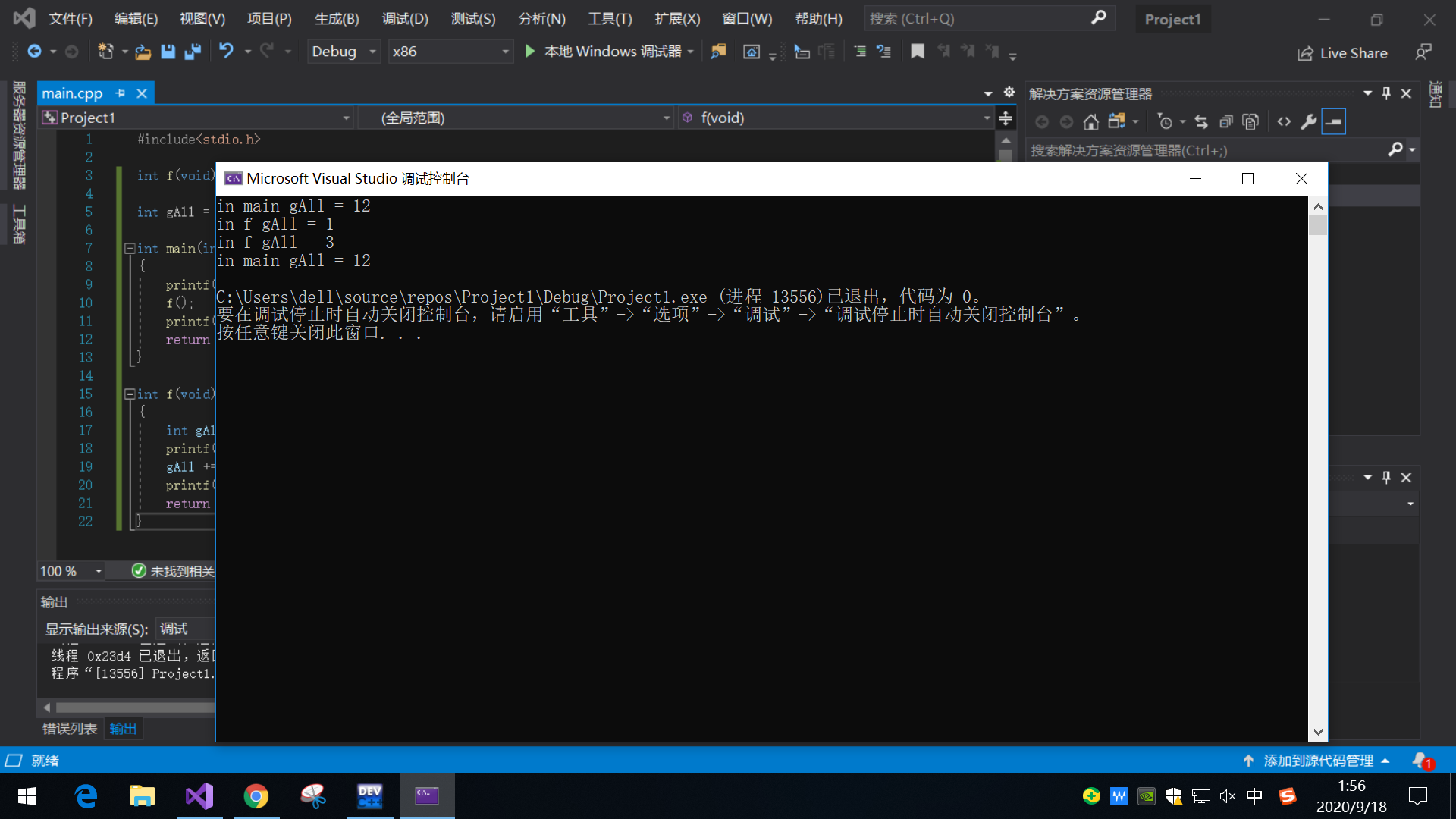Collapse the int main function block
Screen dimensions: 1456x819
[130, 248]
